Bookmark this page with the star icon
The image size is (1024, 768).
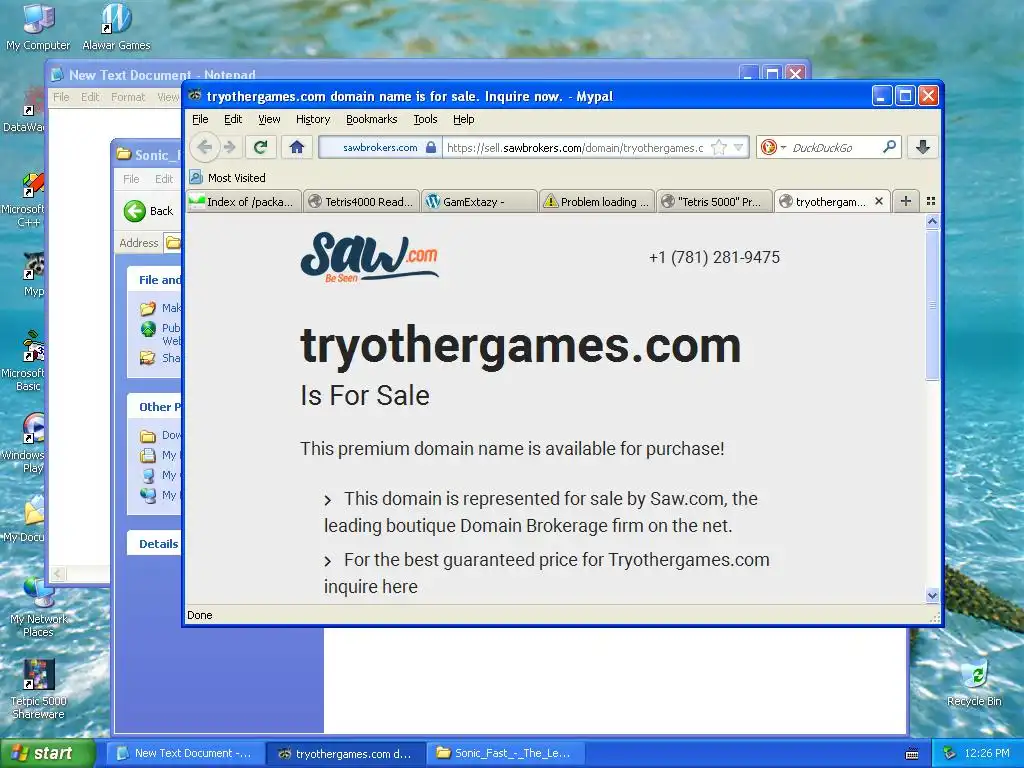[718, 148]
